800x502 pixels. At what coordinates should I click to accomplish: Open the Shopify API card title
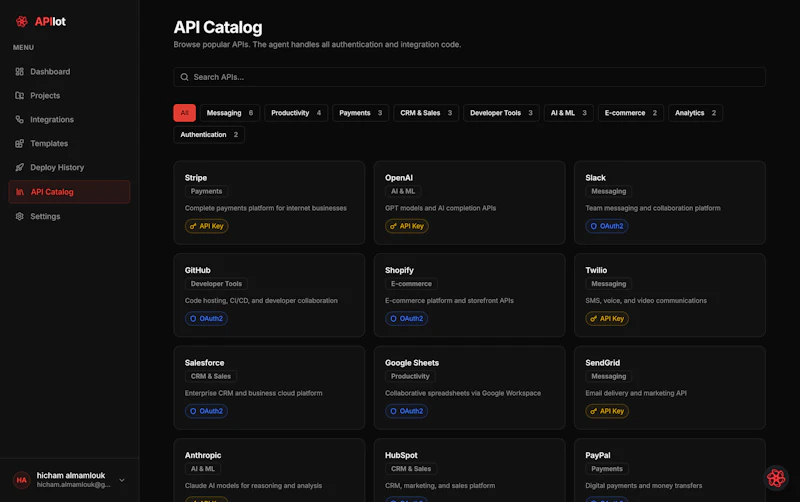(x=399, y=270)
